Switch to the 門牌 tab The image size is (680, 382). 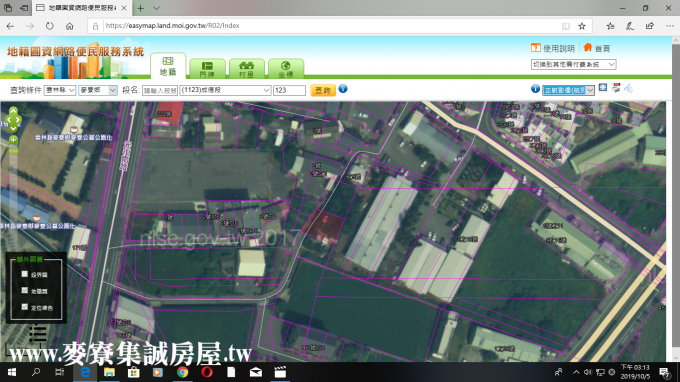coord(207,69)
